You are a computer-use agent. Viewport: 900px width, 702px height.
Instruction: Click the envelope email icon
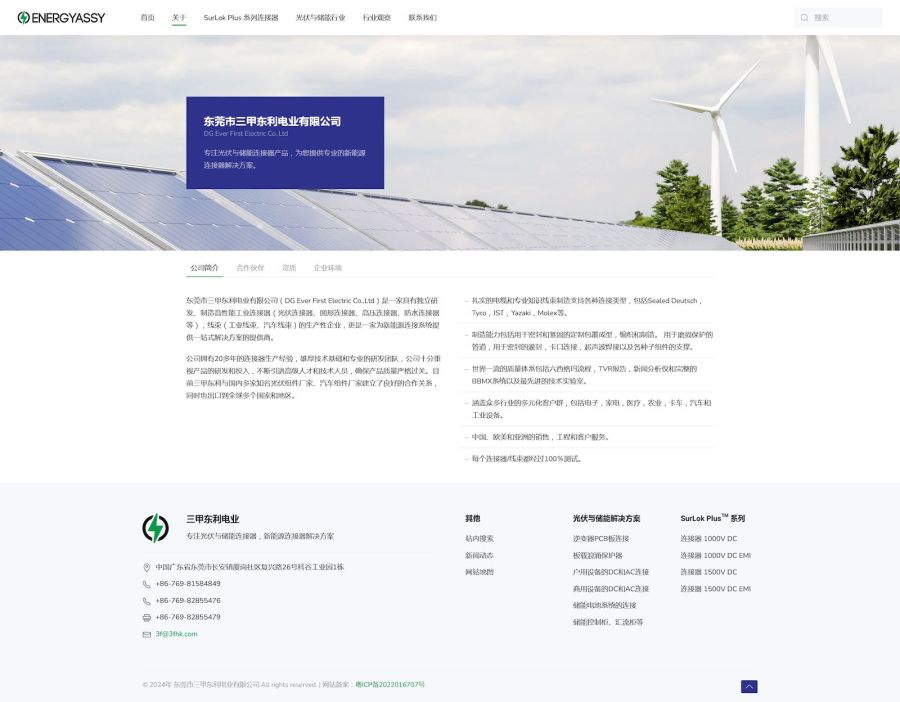147,634
